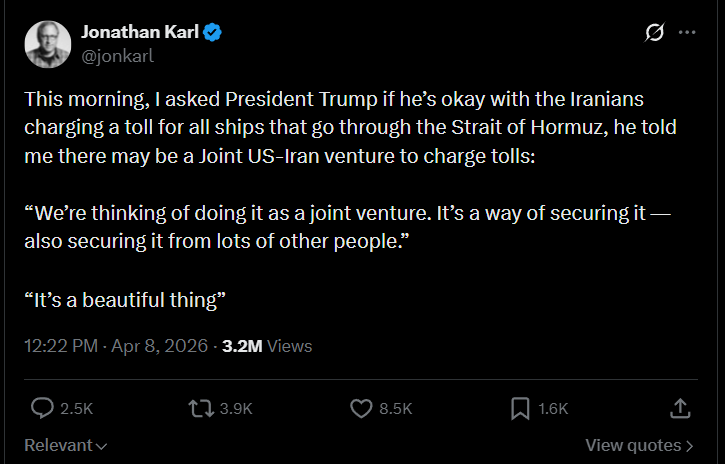Click the reply speech bubble icon
725x464 pixels.
click(x=42, y=408)
